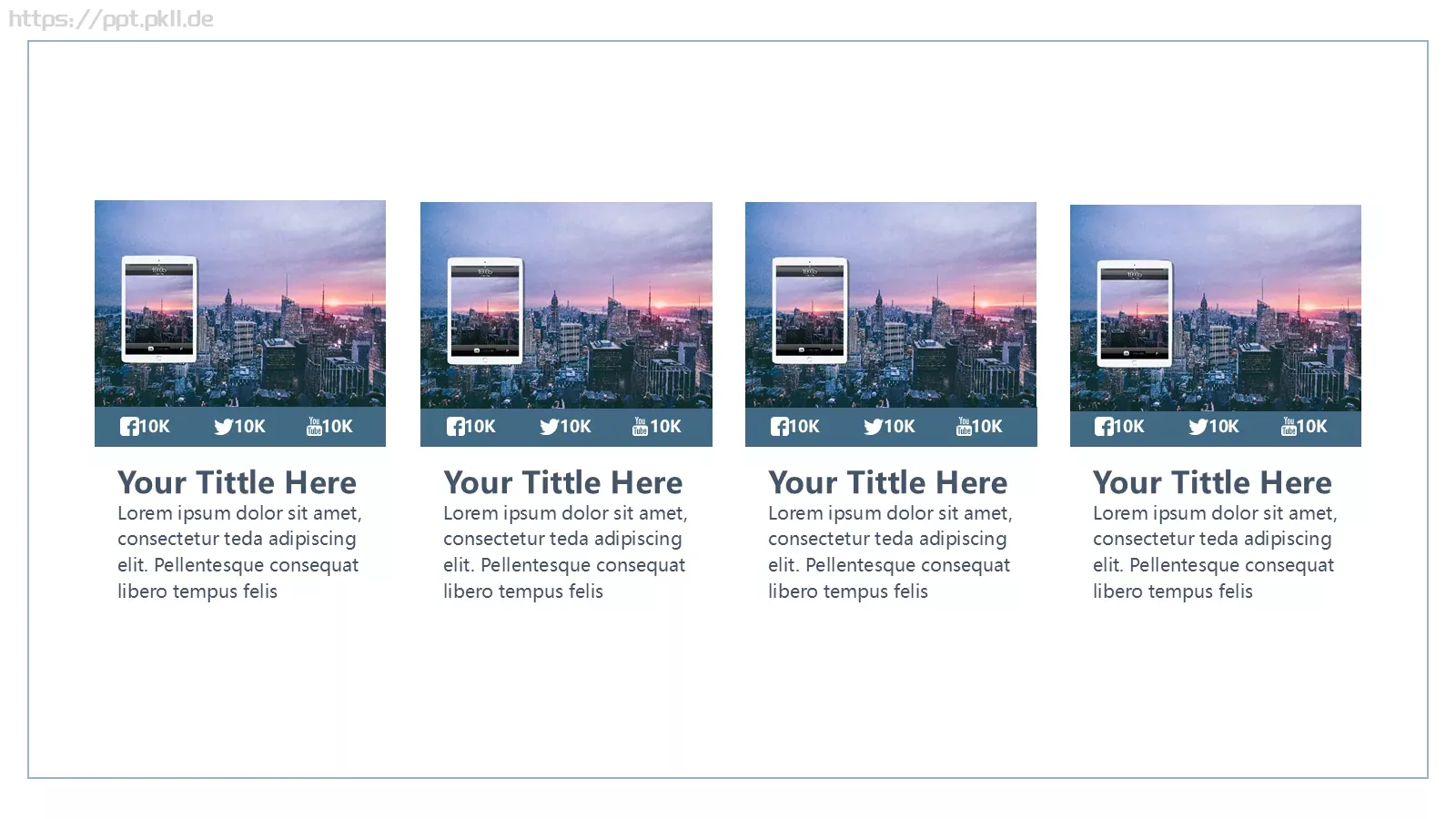Click the 10K count beside Facebook, third card
Viewport: 1456px width, 819px height.
tap(804, 427)
